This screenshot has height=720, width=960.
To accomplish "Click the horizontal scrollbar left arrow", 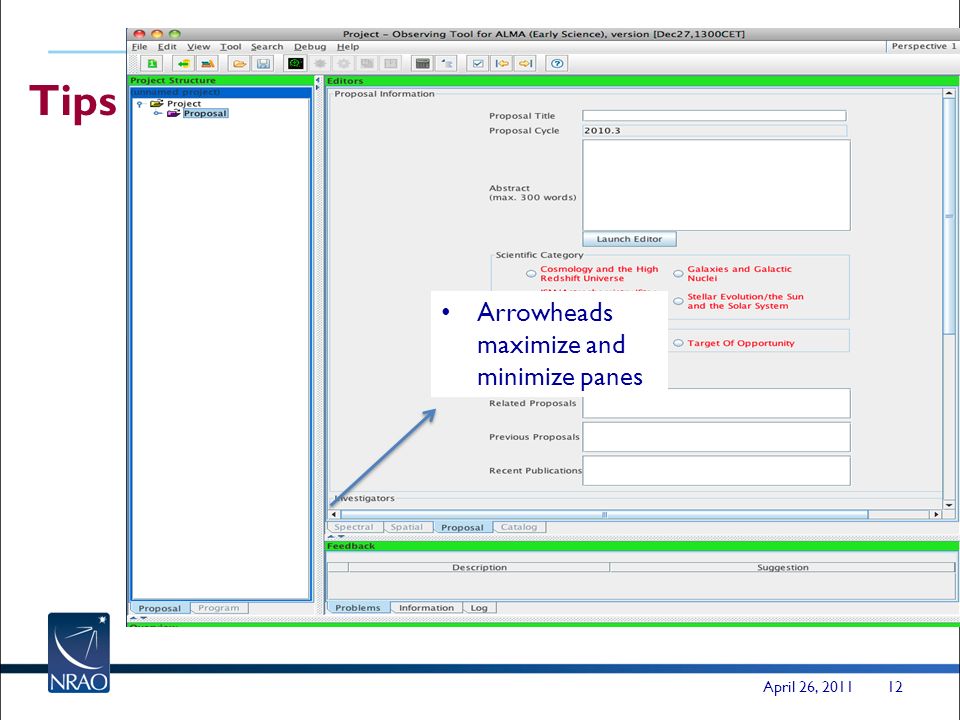I will [334, 514].
